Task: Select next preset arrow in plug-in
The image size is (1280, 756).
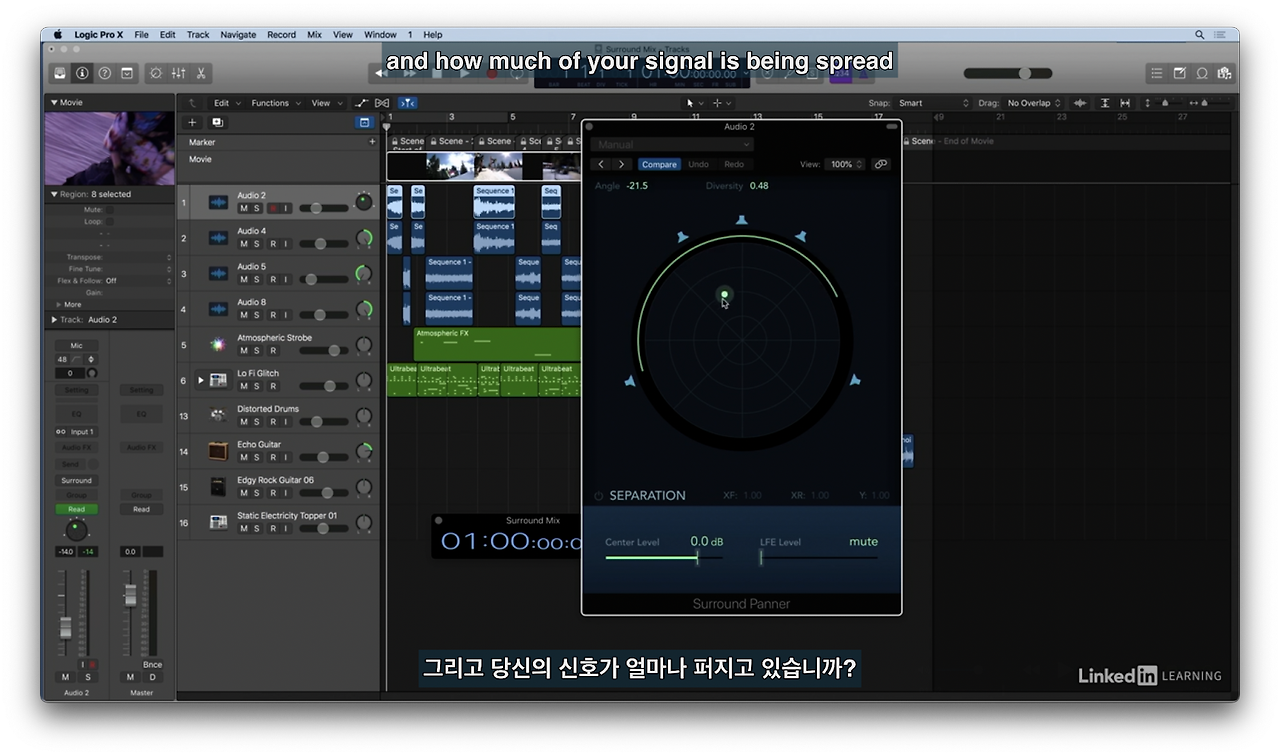Action: [622, 164]
